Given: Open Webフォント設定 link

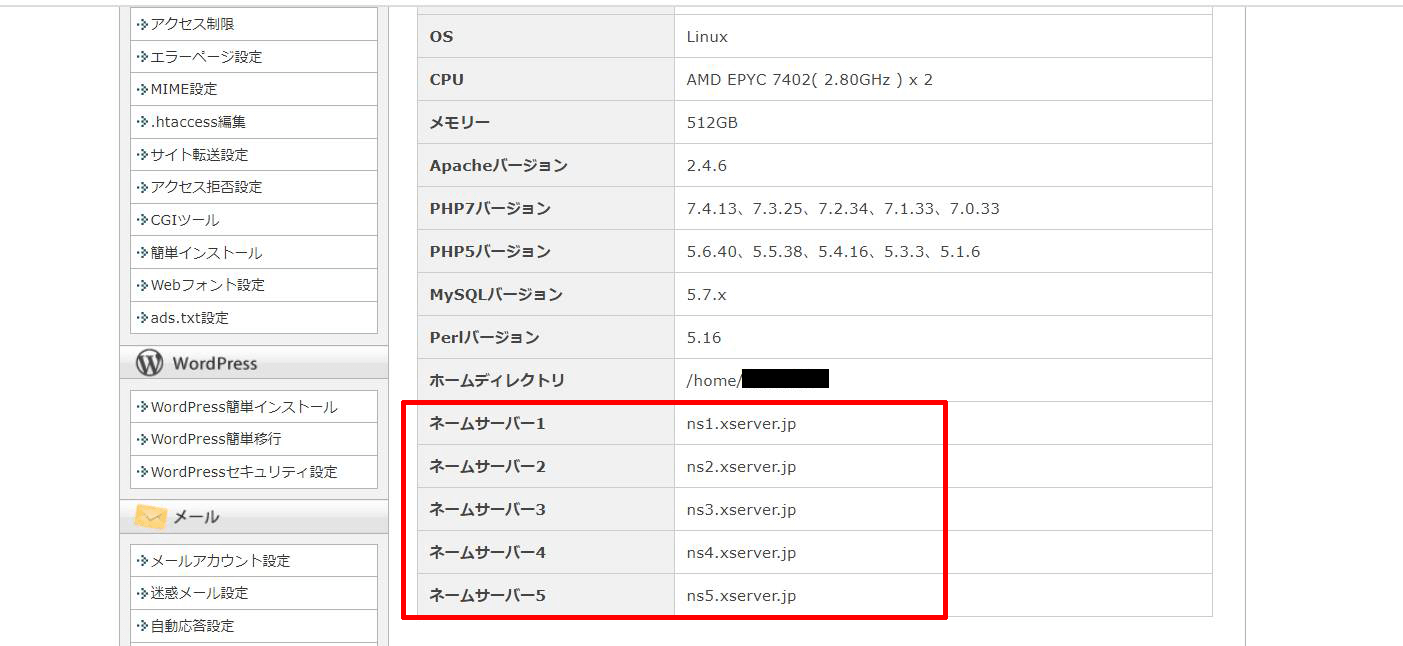Looking at the screenshot, I should click(207, 285).
